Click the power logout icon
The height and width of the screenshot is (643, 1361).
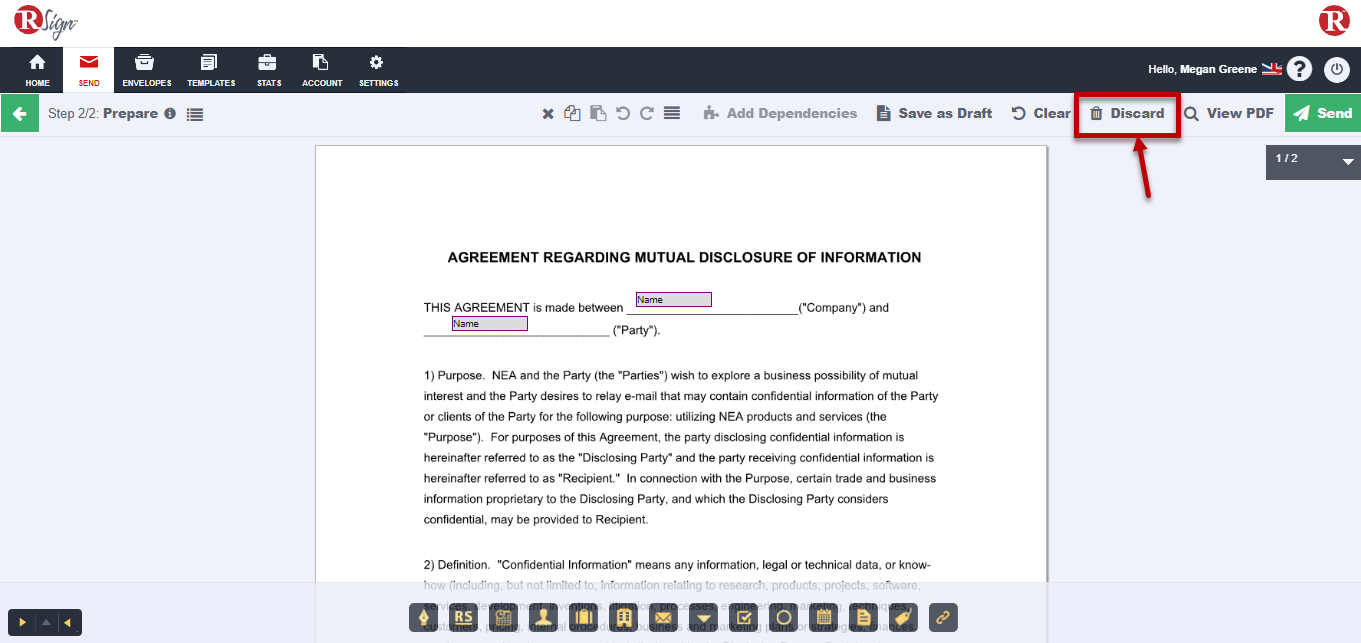1337,69
